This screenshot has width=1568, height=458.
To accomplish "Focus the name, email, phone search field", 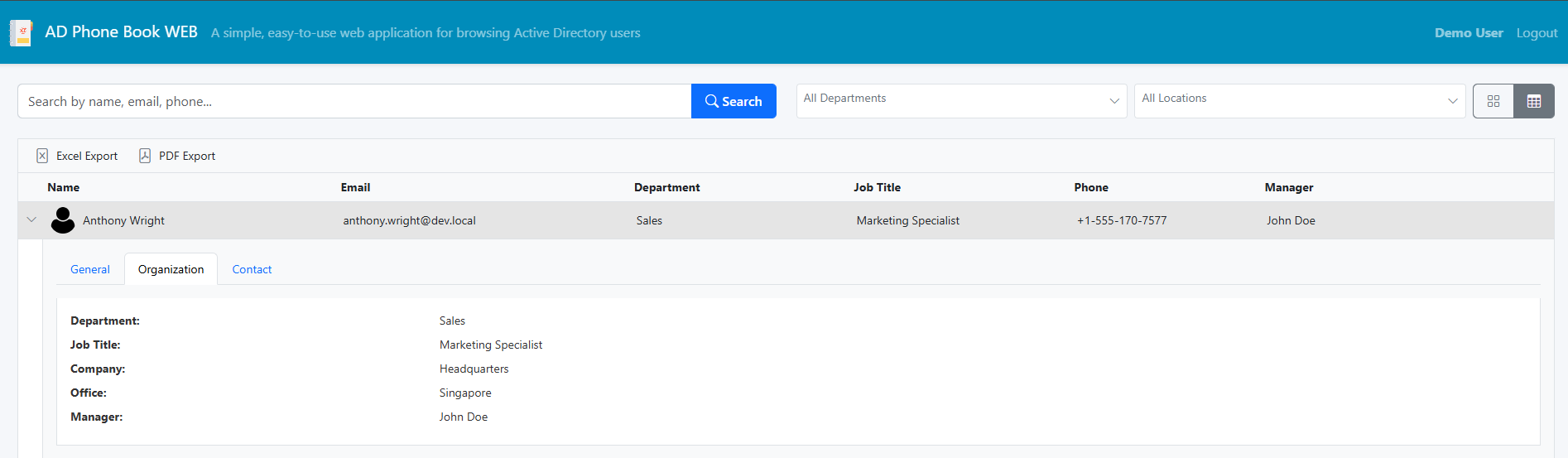I will [x=354, y=101].
